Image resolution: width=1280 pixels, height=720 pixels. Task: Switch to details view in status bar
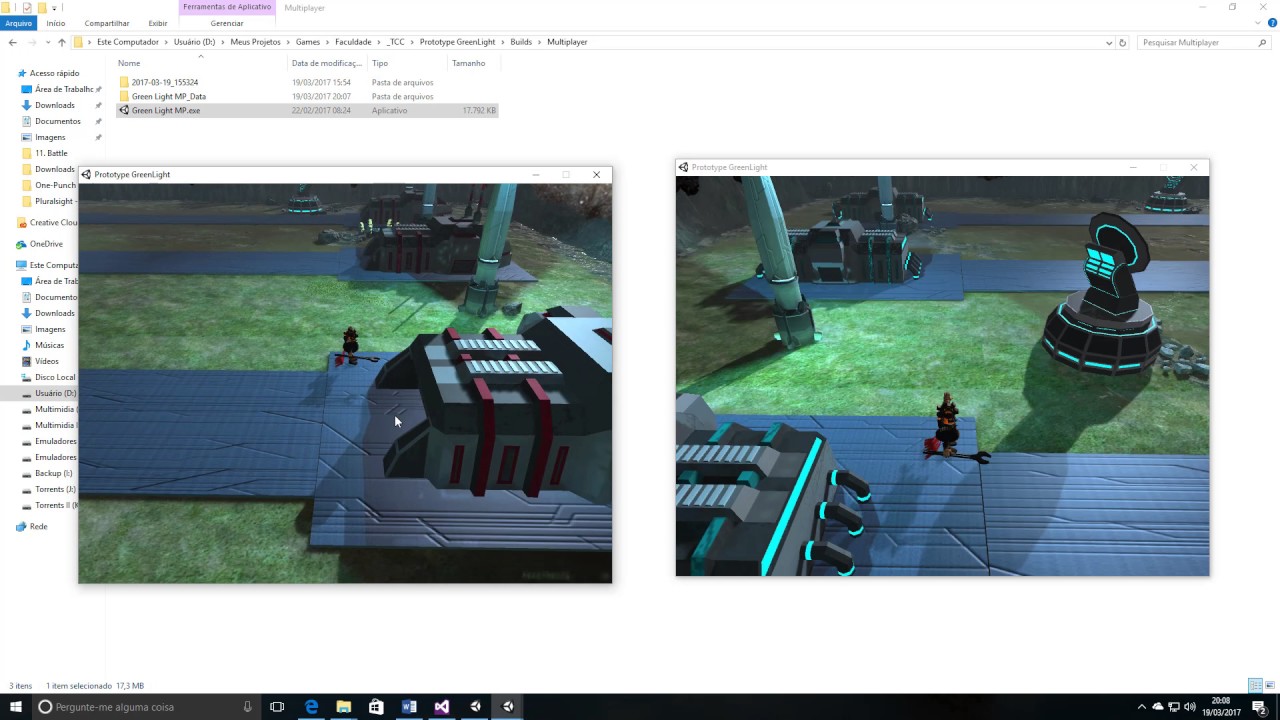tap(1255, 685)
